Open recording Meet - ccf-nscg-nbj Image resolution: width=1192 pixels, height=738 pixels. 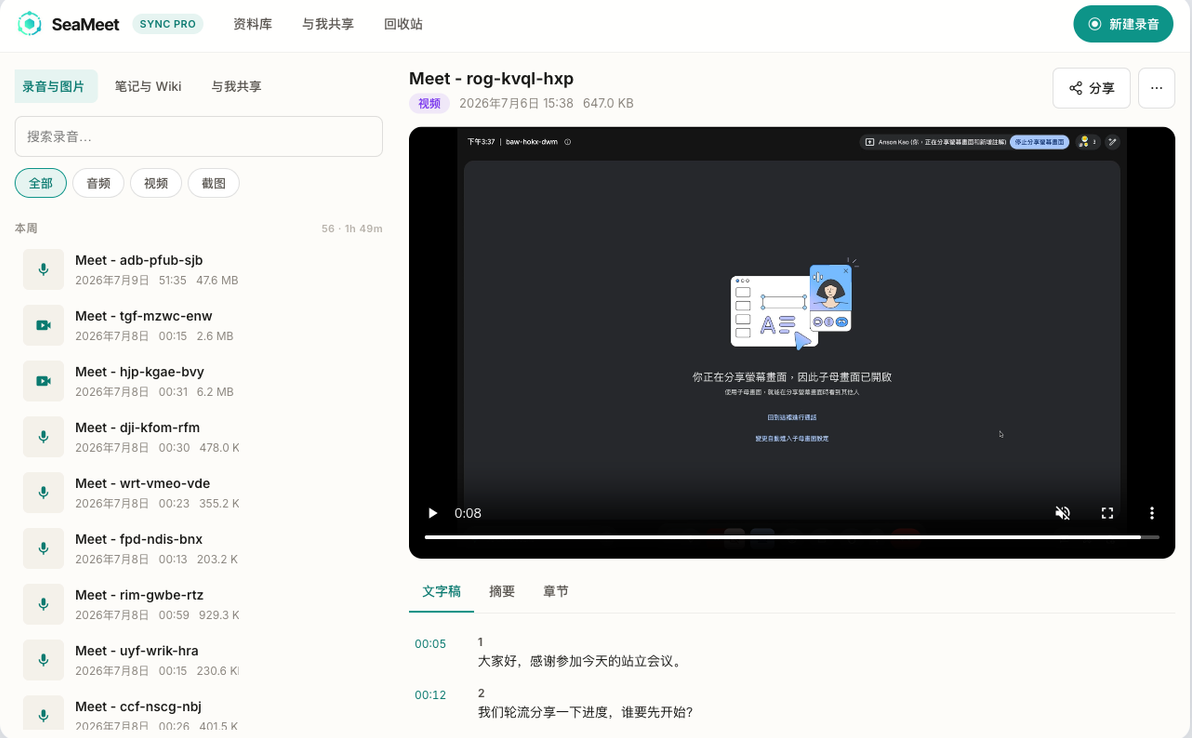click(198, 711)
